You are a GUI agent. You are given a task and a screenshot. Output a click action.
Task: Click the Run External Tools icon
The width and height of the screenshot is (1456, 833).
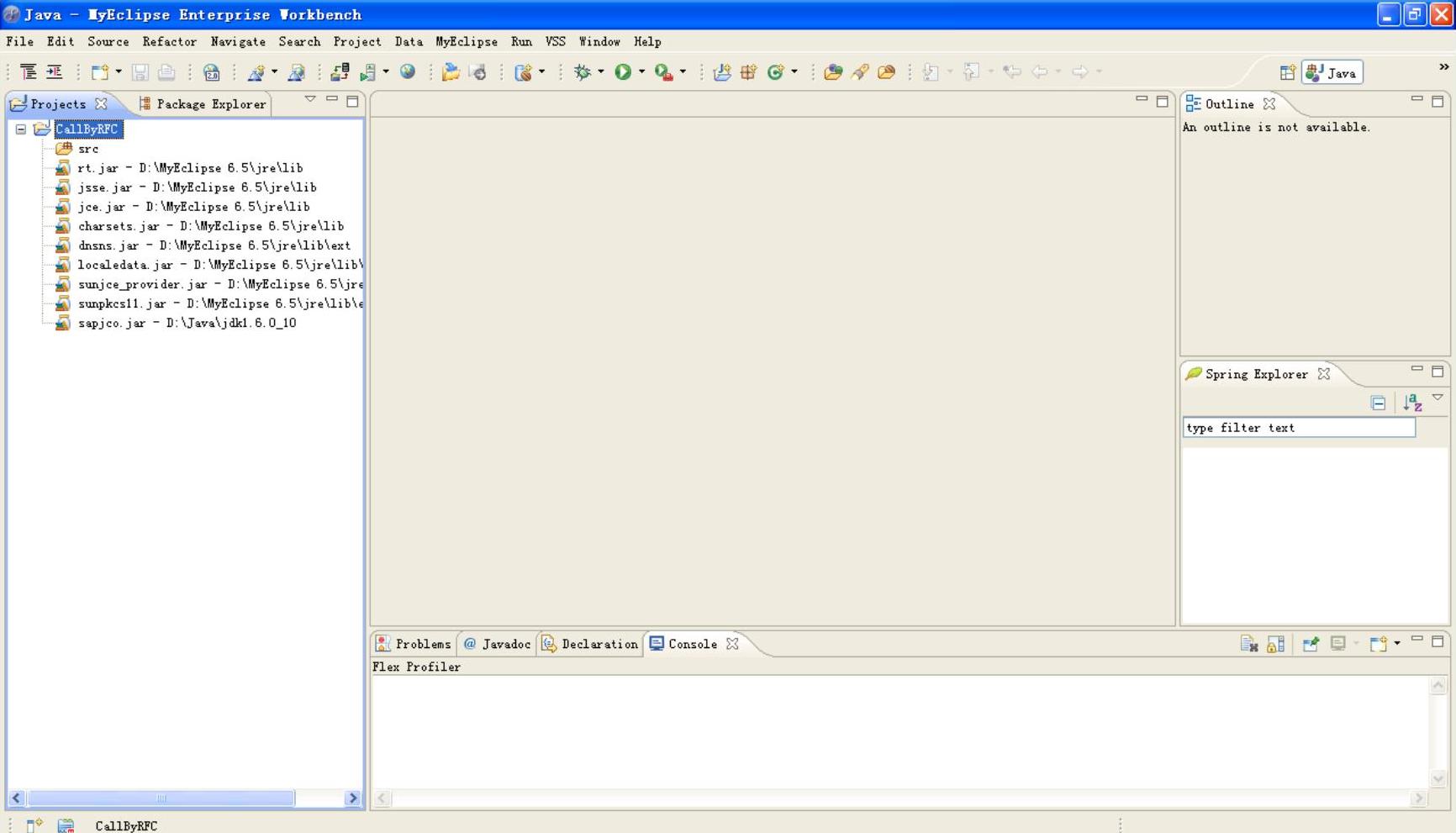663,72
